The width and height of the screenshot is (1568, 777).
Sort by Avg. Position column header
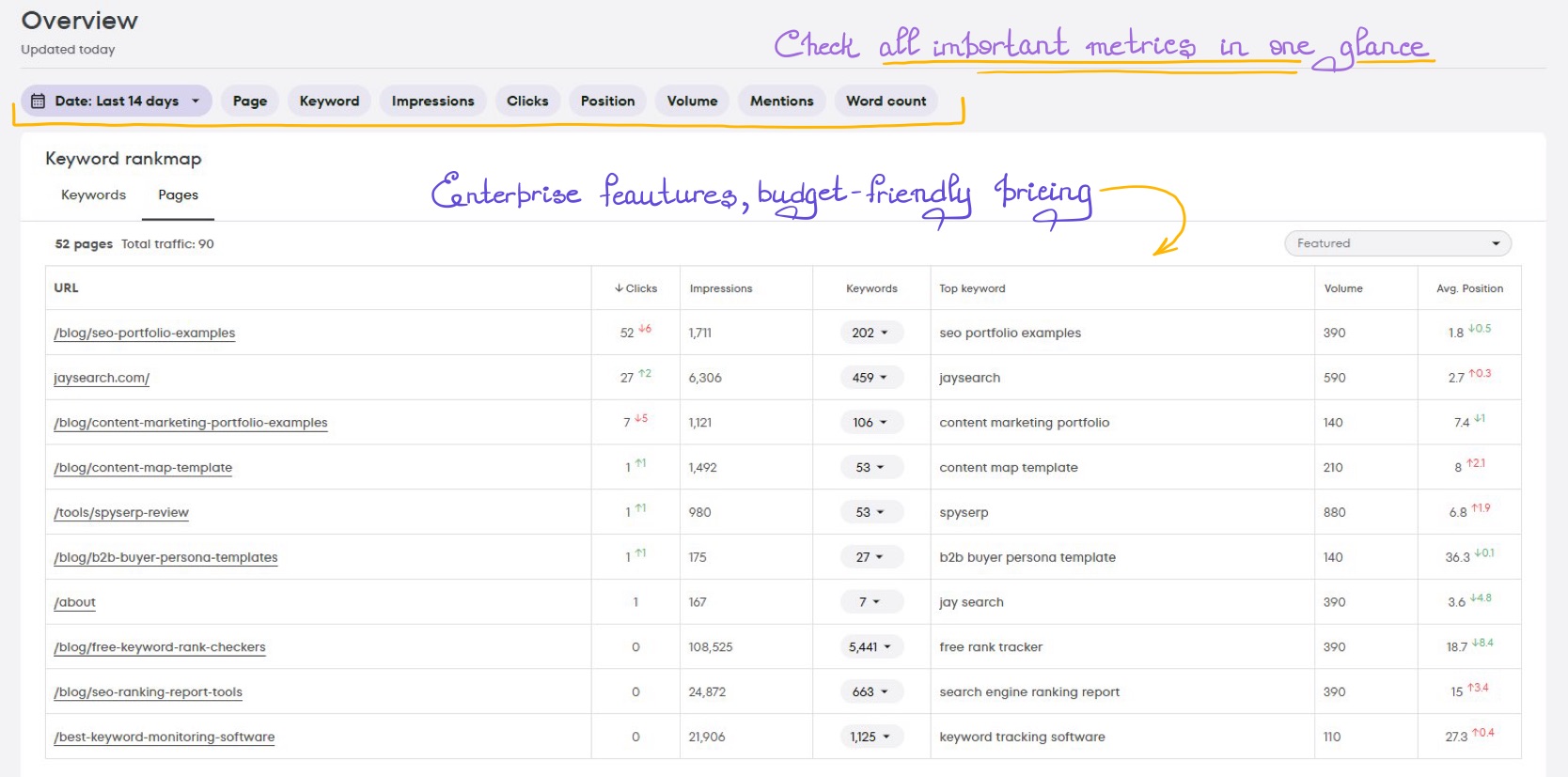pyautogui.click(x=1469, y=288)
